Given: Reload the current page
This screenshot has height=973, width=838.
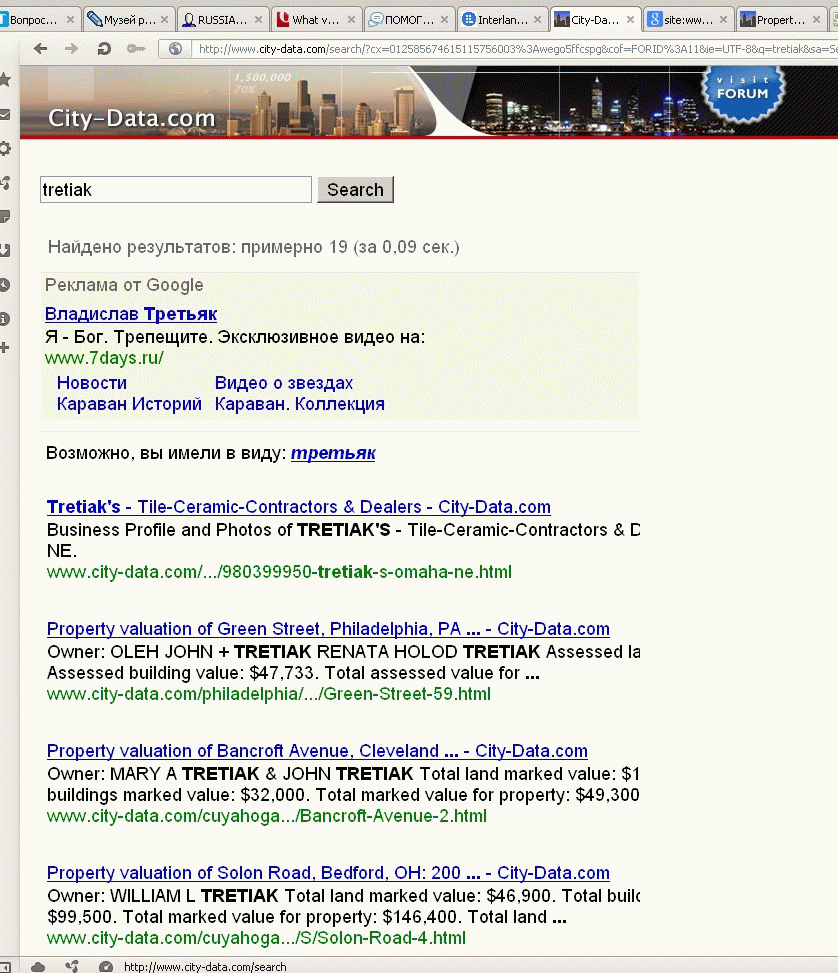Looking at the screenshot, I should pos(104,48).
